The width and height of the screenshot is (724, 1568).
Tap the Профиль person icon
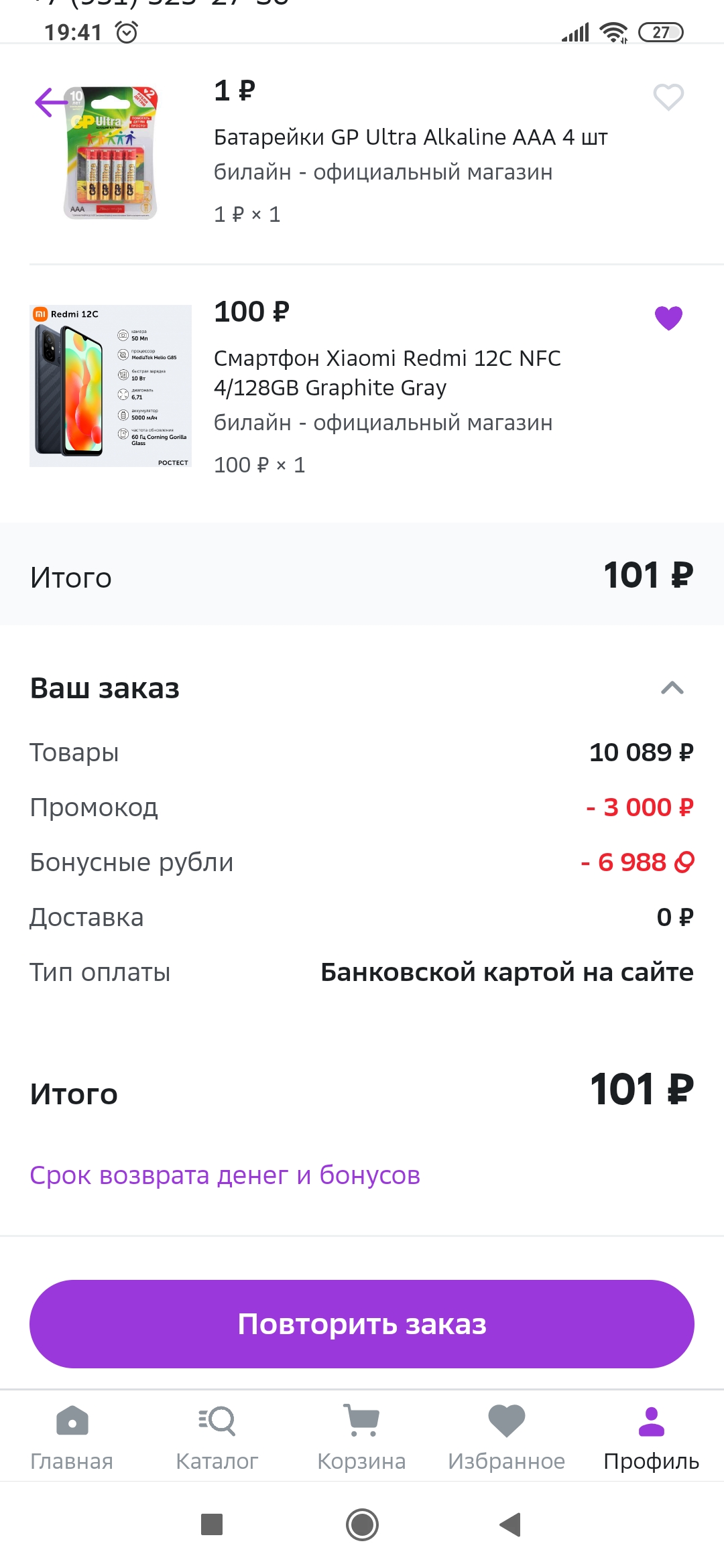tap(651, 1421)
